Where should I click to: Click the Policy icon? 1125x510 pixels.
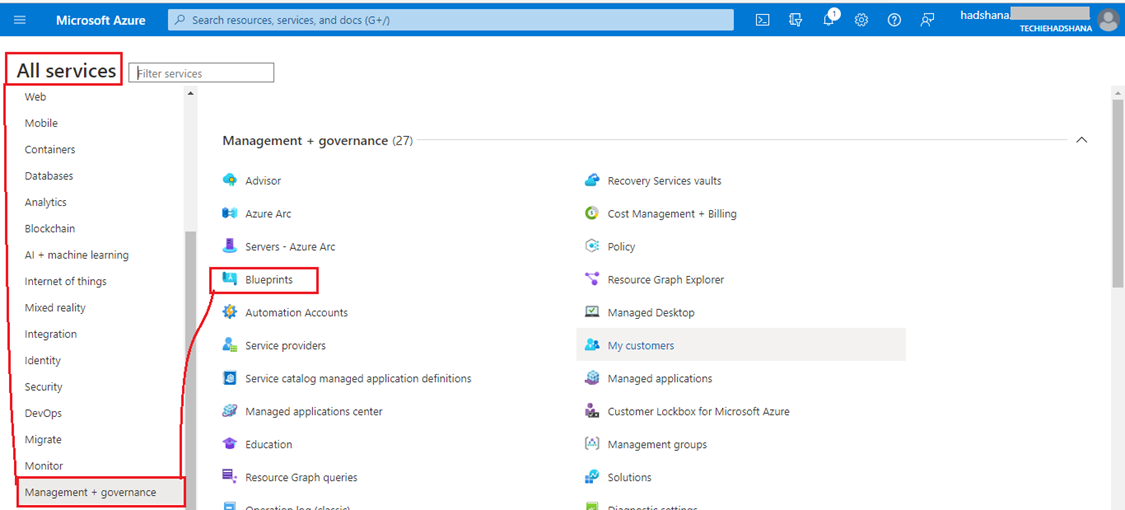(x=592, y=246)
